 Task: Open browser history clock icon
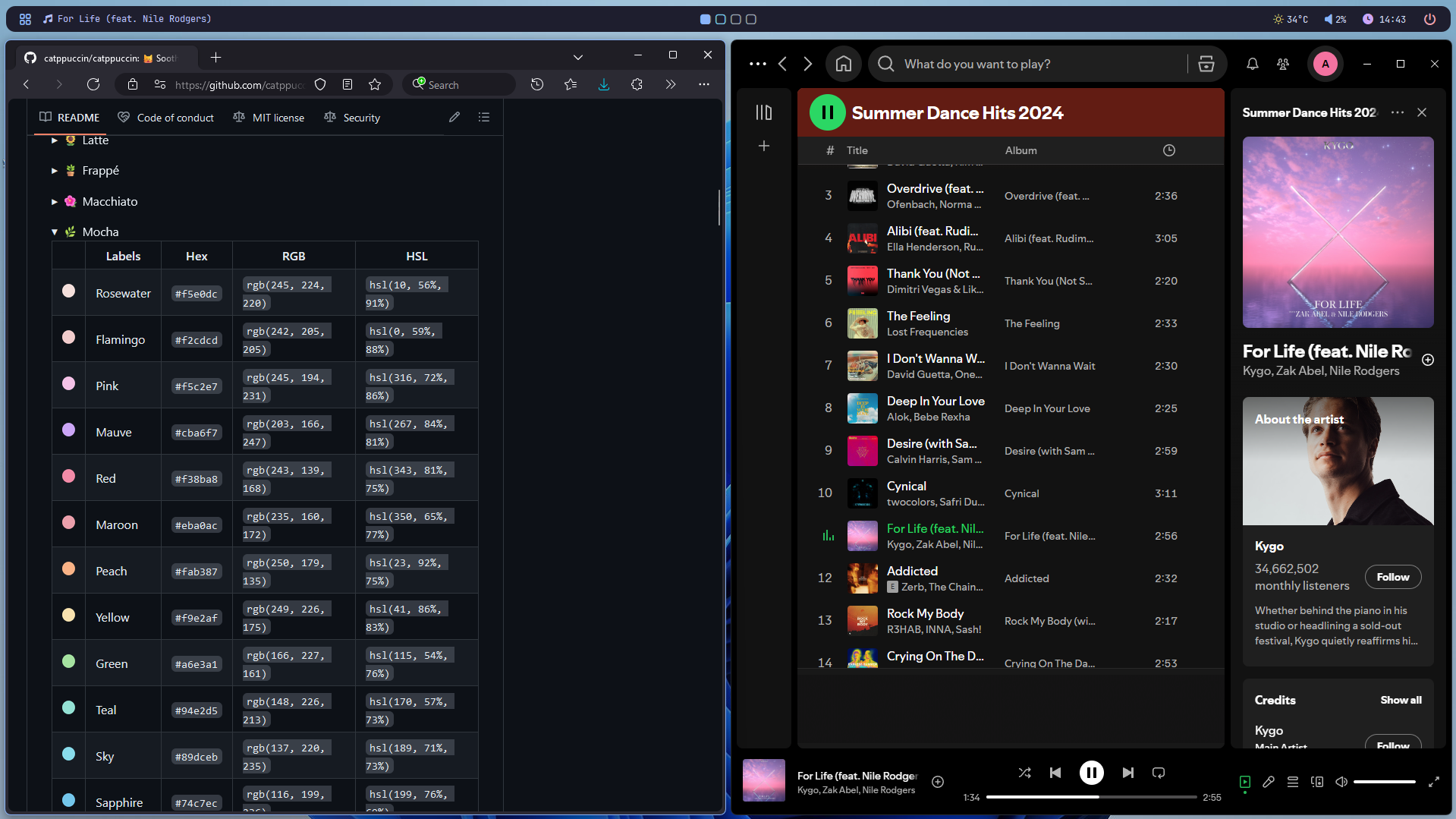(537, 84)
